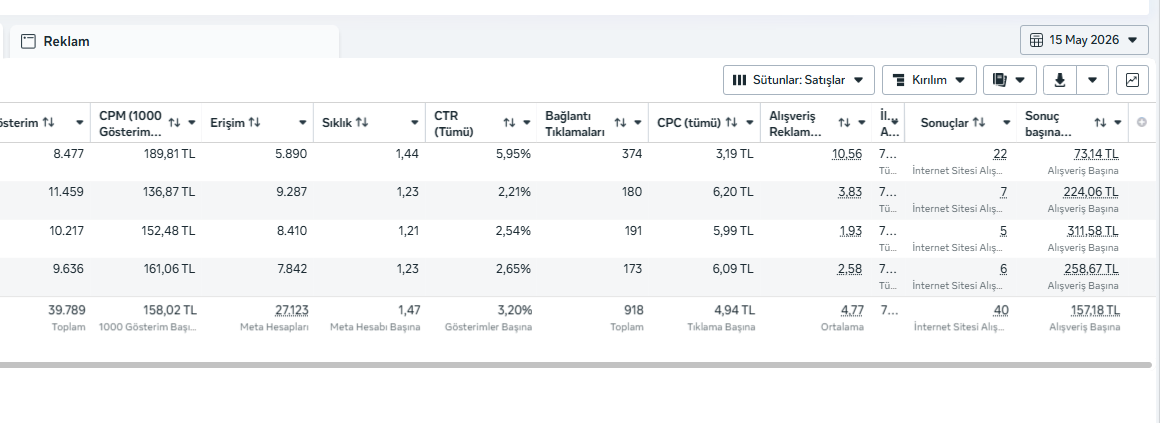Open the Kırılım dropdown
1160x423 pixels.
tap(929, 80)
